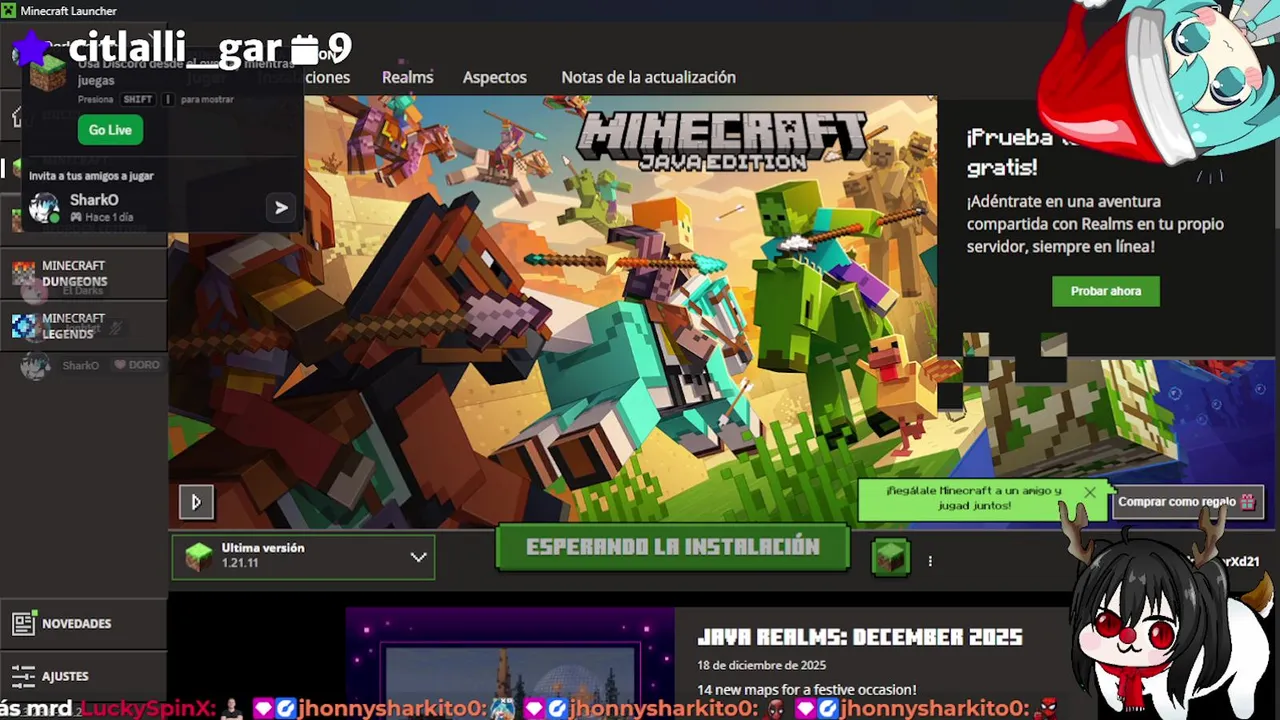This screenshot has height=720, width=1280.
Task: Click "14 new maps for a festive occasion!" text
Action: point(806,689)
